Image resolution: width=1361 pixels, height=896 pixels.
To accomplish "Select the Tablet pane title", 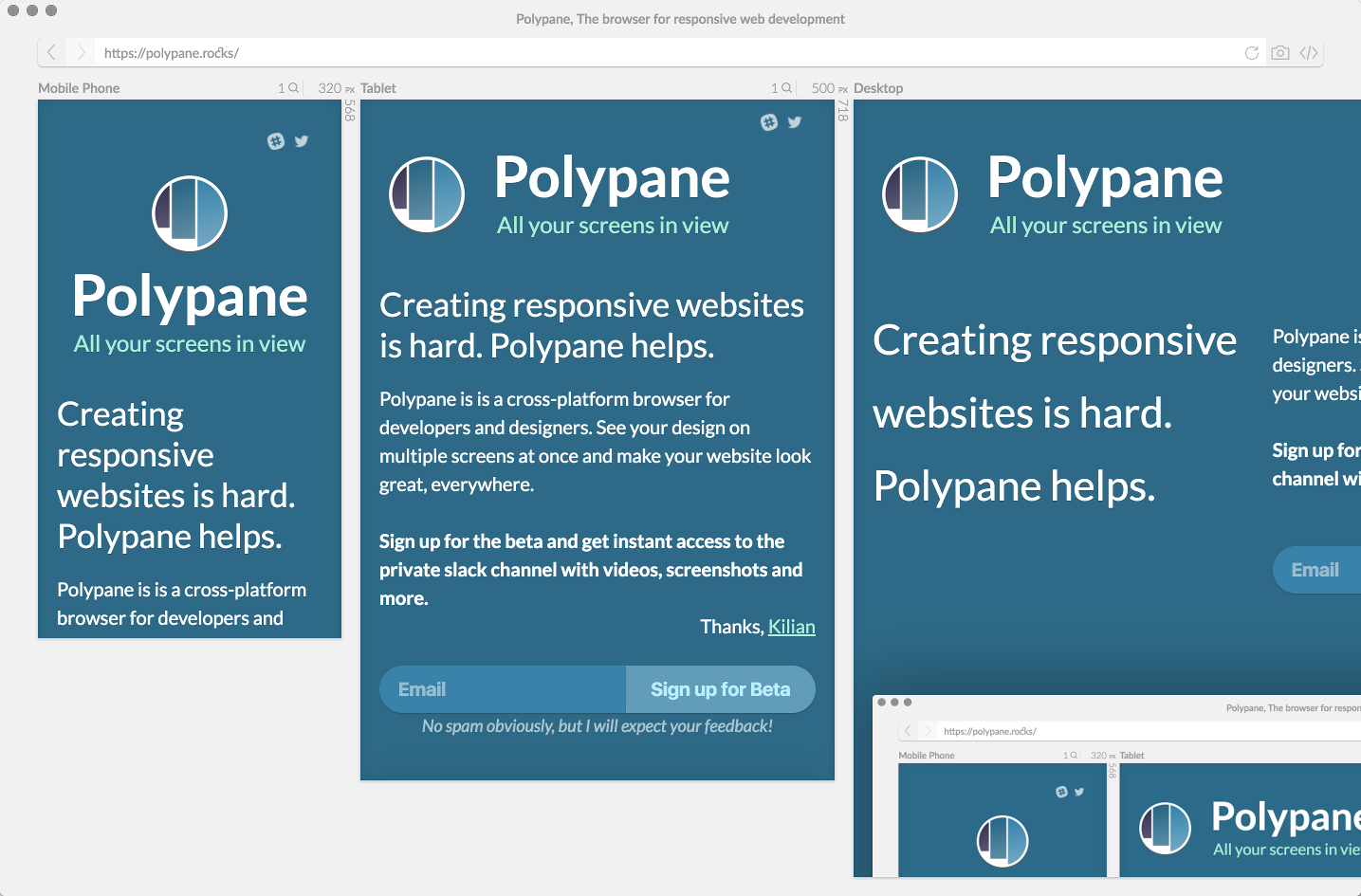I will (x=378, y=88).
